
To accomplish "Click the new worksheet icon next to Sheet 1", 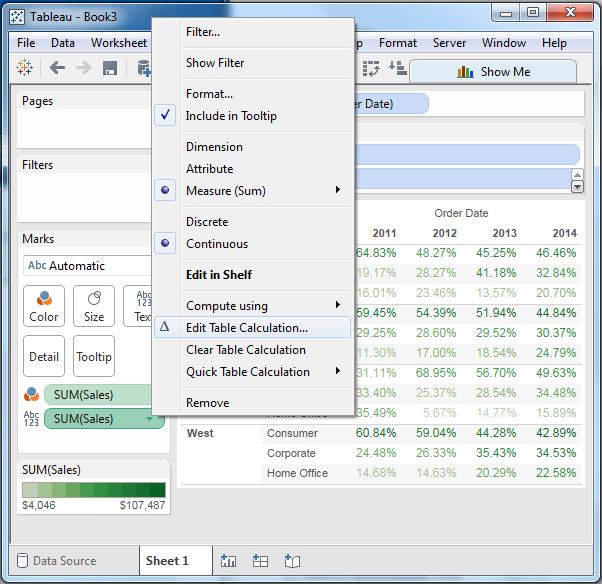I will point(228,561).
